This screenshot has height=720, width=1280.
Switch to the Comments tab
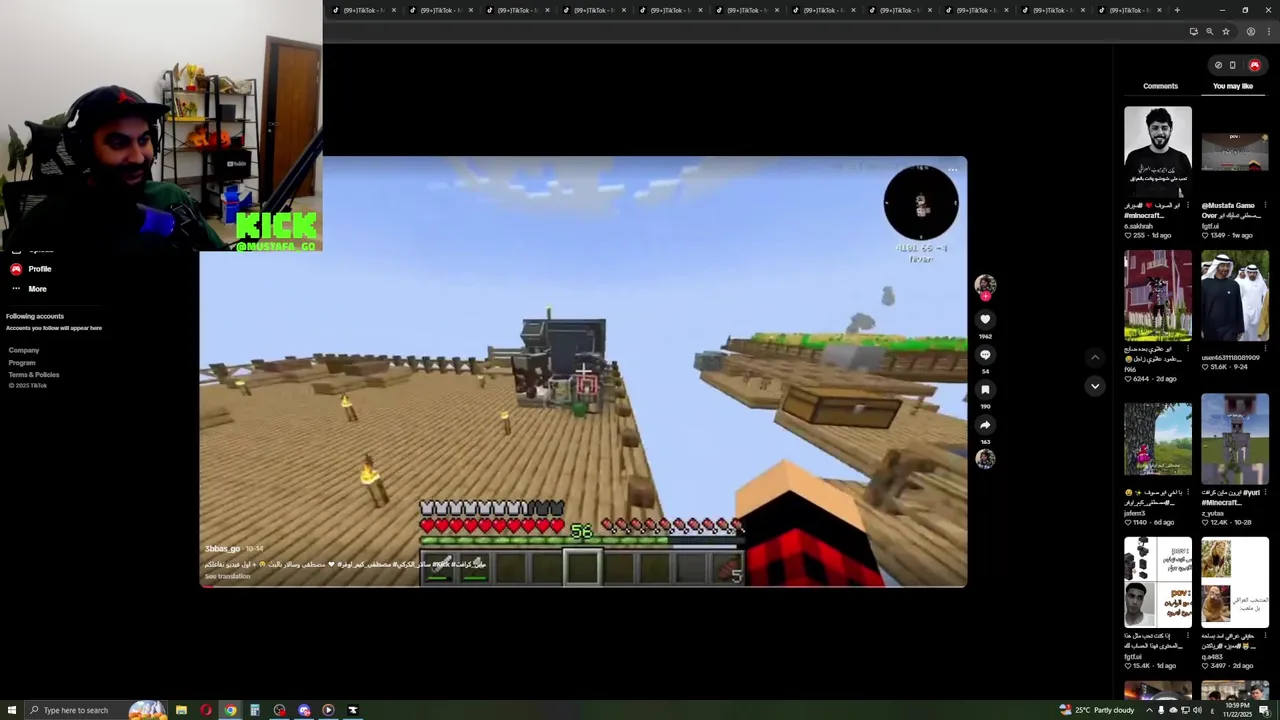1160,86
